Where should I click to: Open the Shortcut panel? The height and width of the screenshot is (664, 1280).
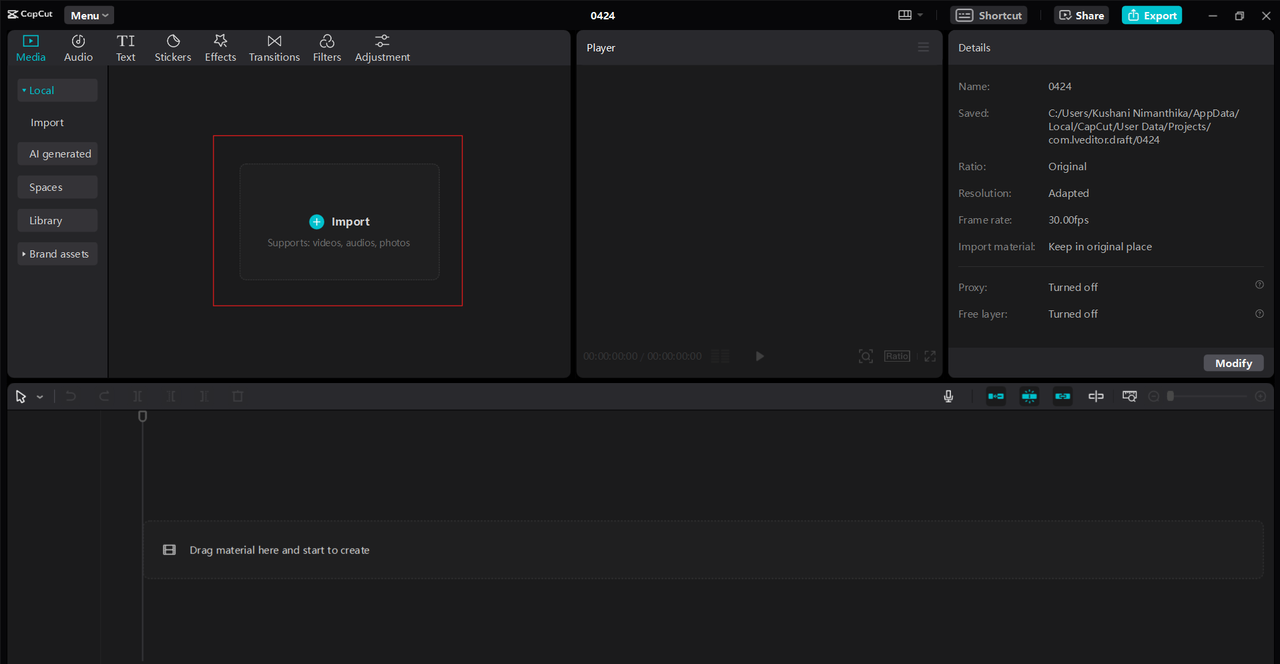point(989,15)
